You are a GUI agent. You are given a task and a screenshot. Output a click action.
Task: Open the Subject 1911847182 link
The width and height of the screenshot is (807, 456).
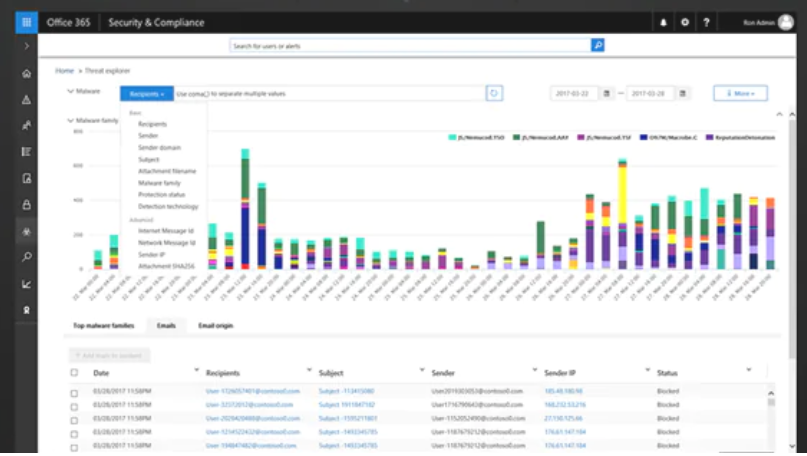[347, 405]
